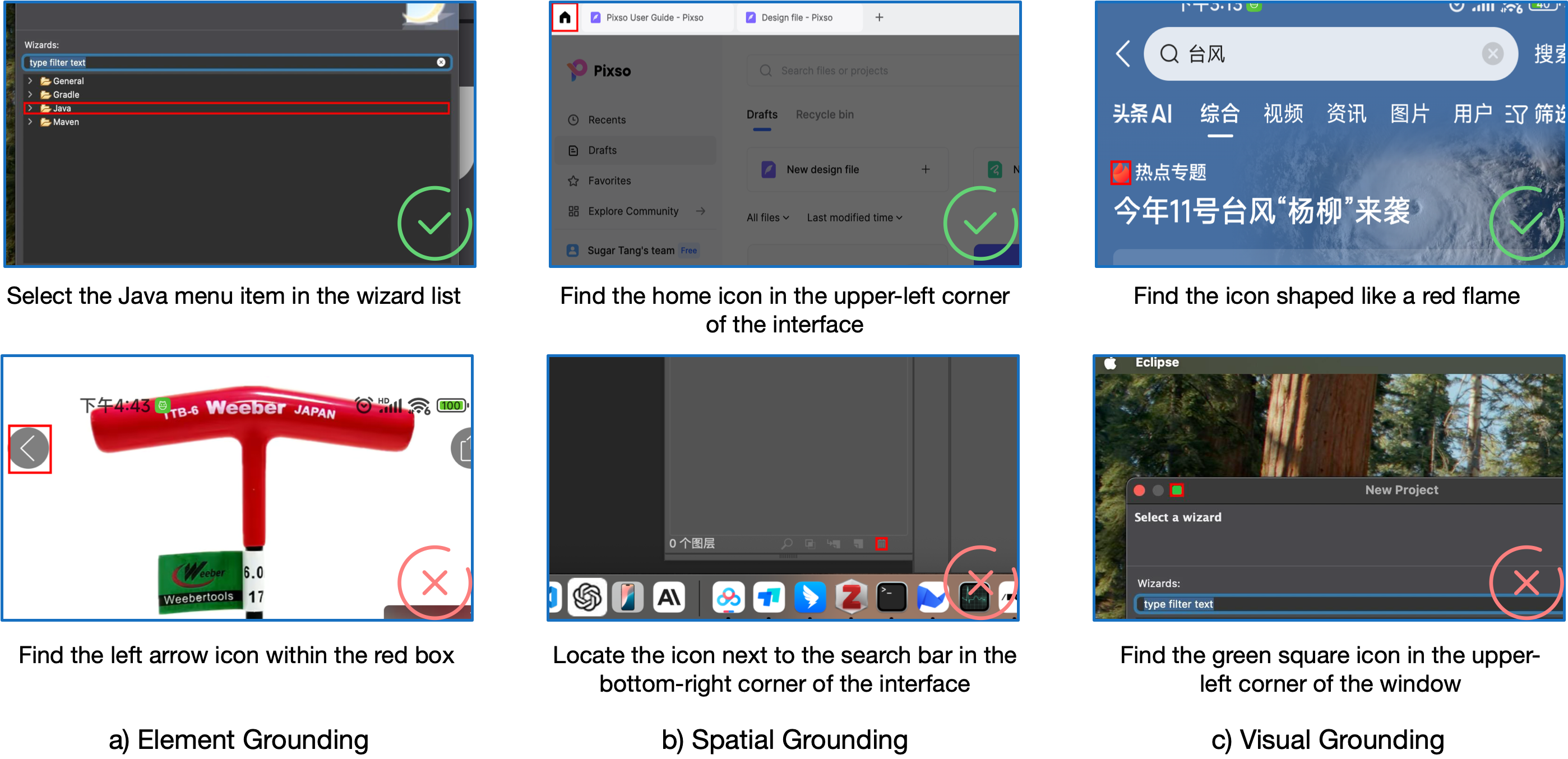Image resolution: width=1568 pixels, height=759 pixels.
Task: Open the Favorites star item in the sidebar
Action: click(x=609, y=181)
